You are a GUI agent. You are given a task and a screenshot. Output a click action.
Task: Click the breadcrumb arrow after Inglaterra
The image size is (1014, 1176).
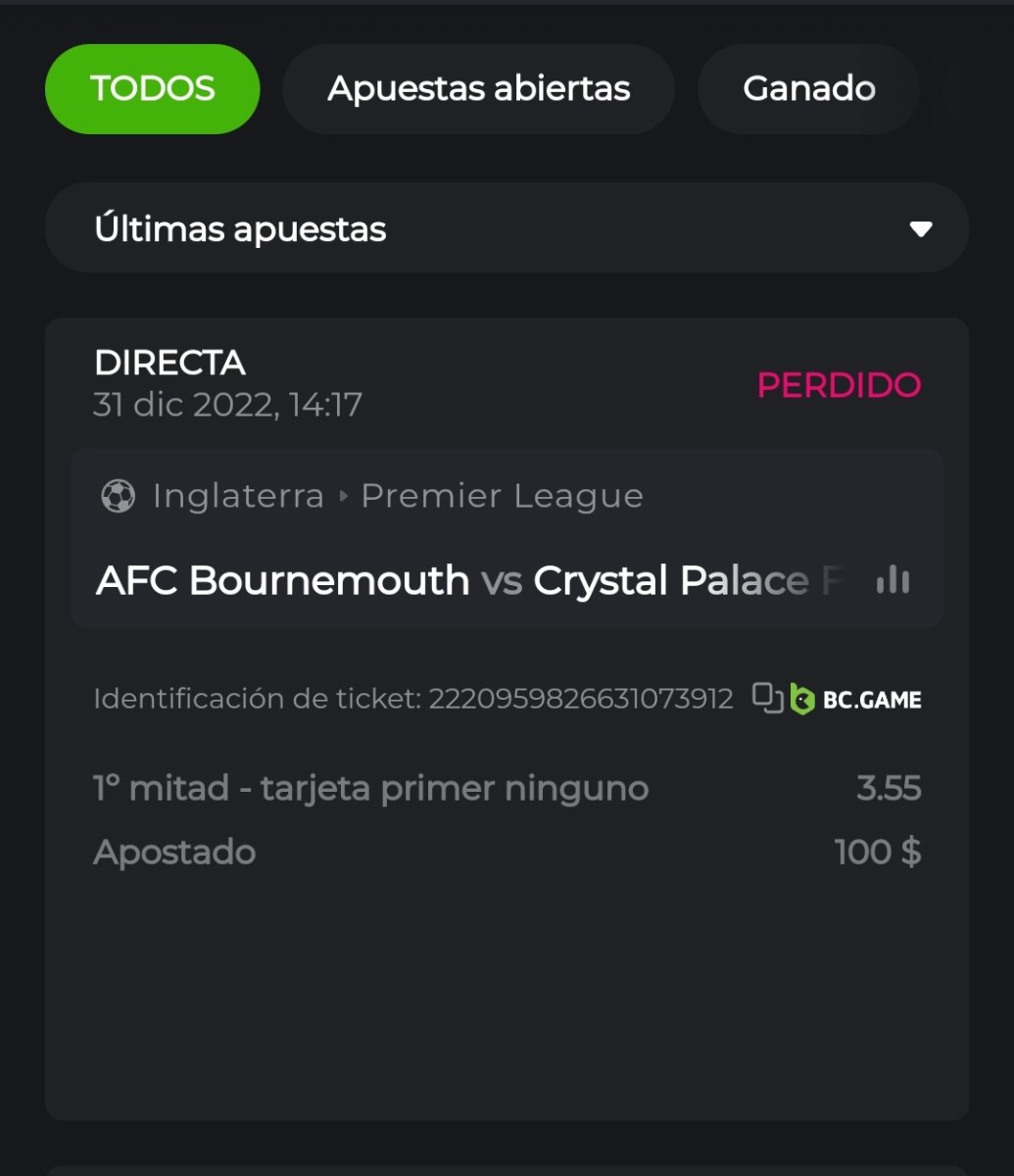pos(343,496)
